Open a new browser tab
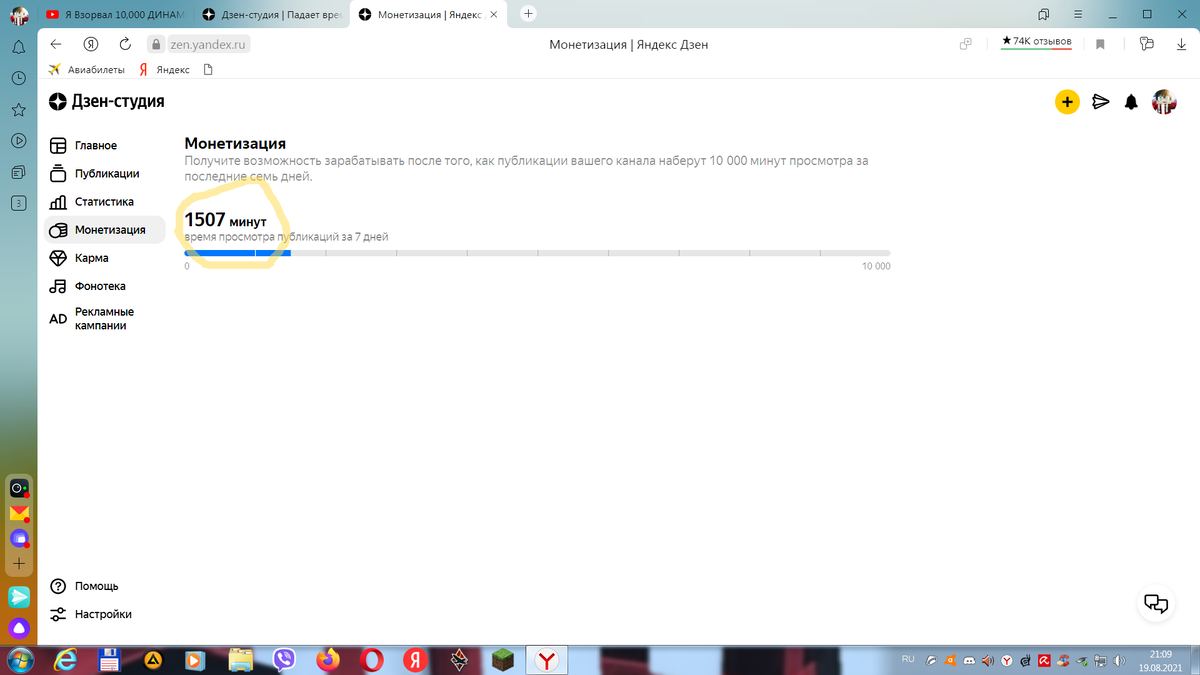This screenshot has height=675, width=1200. coord(529,14)
